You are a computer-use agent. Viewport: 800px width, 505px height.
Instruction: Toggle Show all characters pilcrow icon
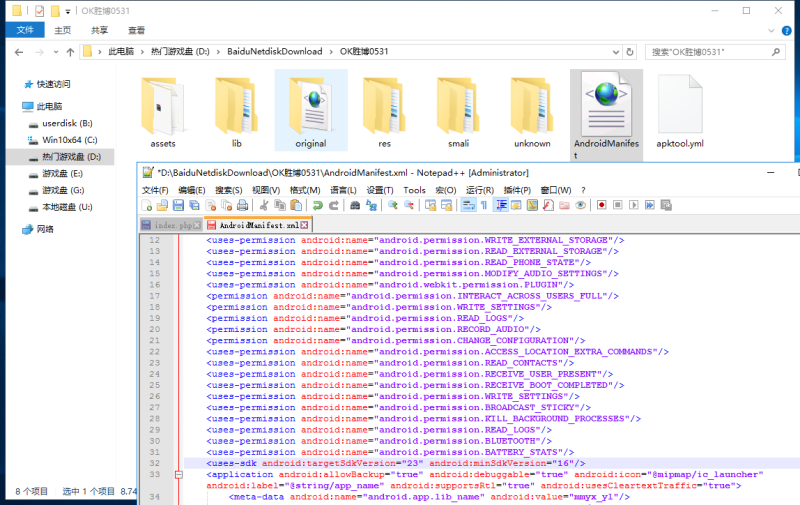tap(484, 205)
